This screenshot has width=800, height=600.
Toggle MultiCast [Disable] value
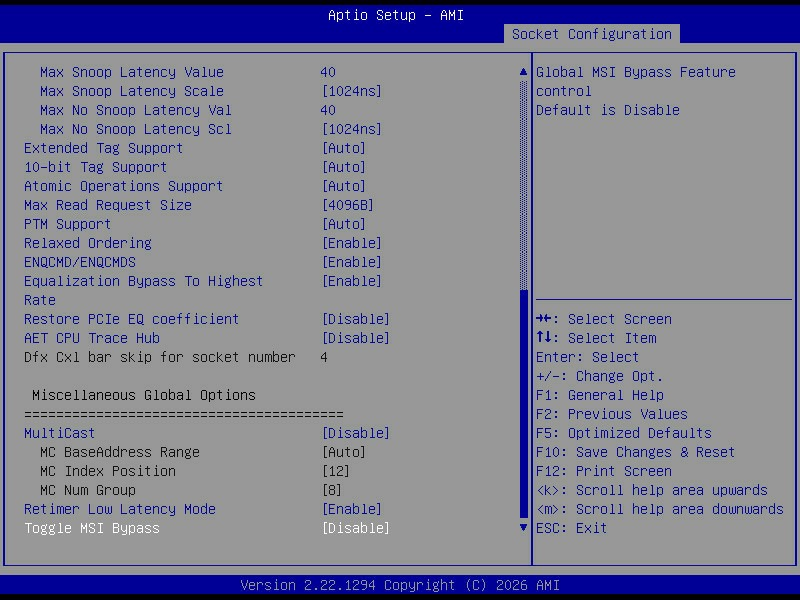tap(356, 433)
